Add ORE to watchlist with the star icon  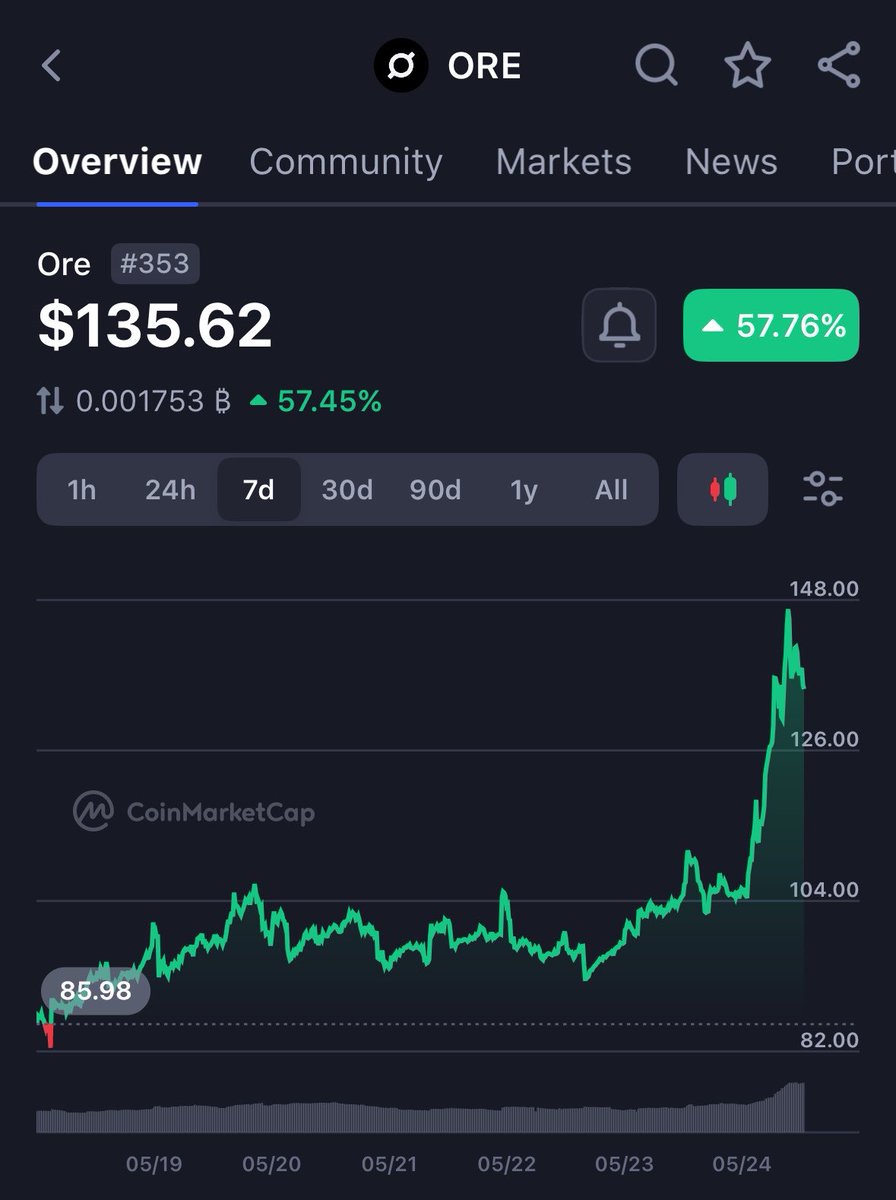pyautogui.click(x=747, y=66)
